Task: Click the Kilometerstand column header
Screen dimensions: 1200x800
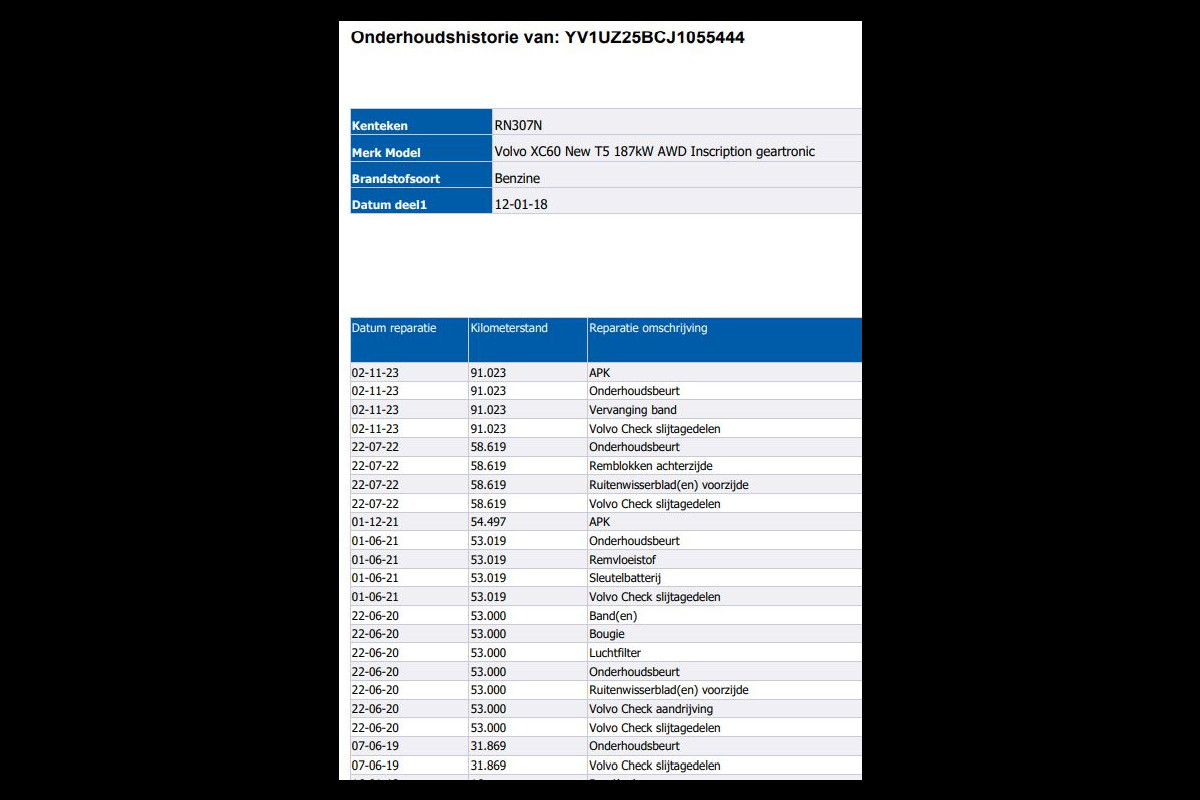Action: point(509,328)
